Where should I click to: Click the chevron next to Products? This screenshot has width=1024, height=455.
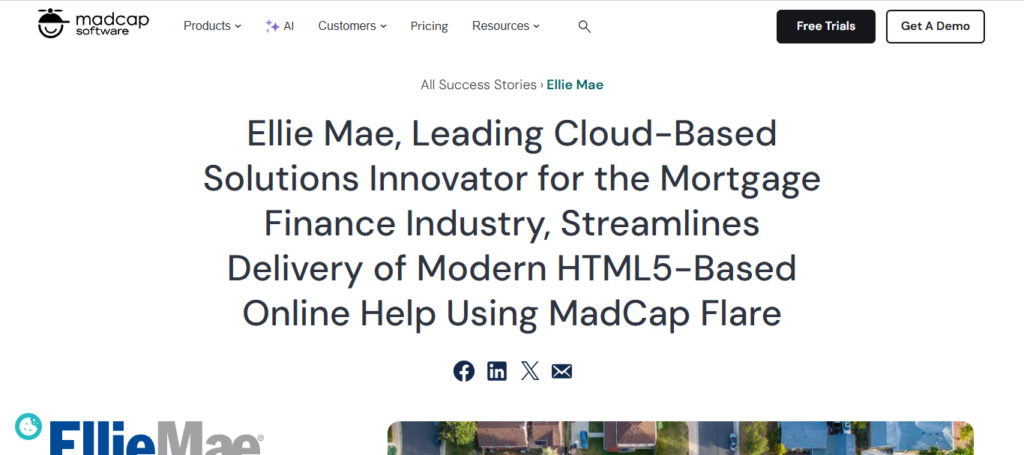(x=238, y=26)
